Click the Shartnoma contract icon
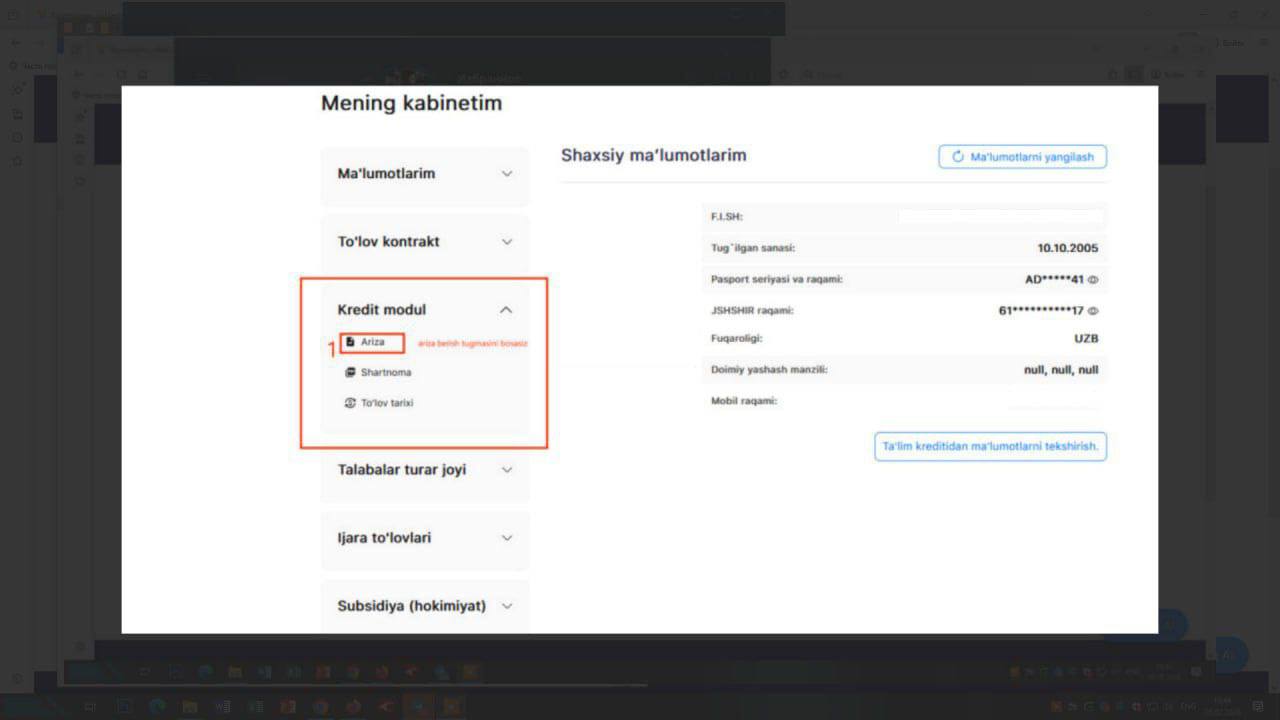1280x720 pixels. (350, 373)
